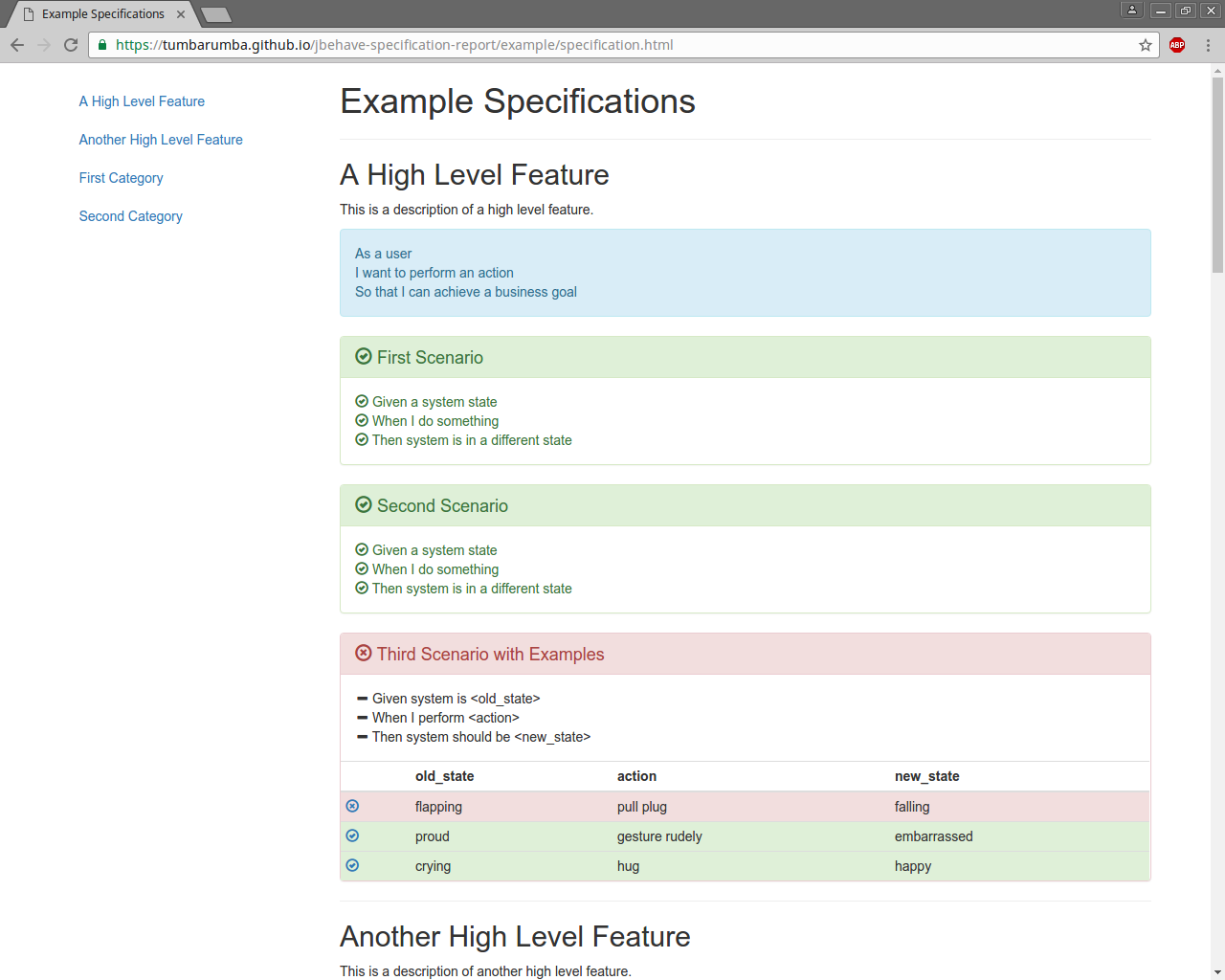Image resolution: width=1225 pixels, height=980 pixels.
Task: Click the red failure icon beside Third Scenario
Action: tap(363, 653)
